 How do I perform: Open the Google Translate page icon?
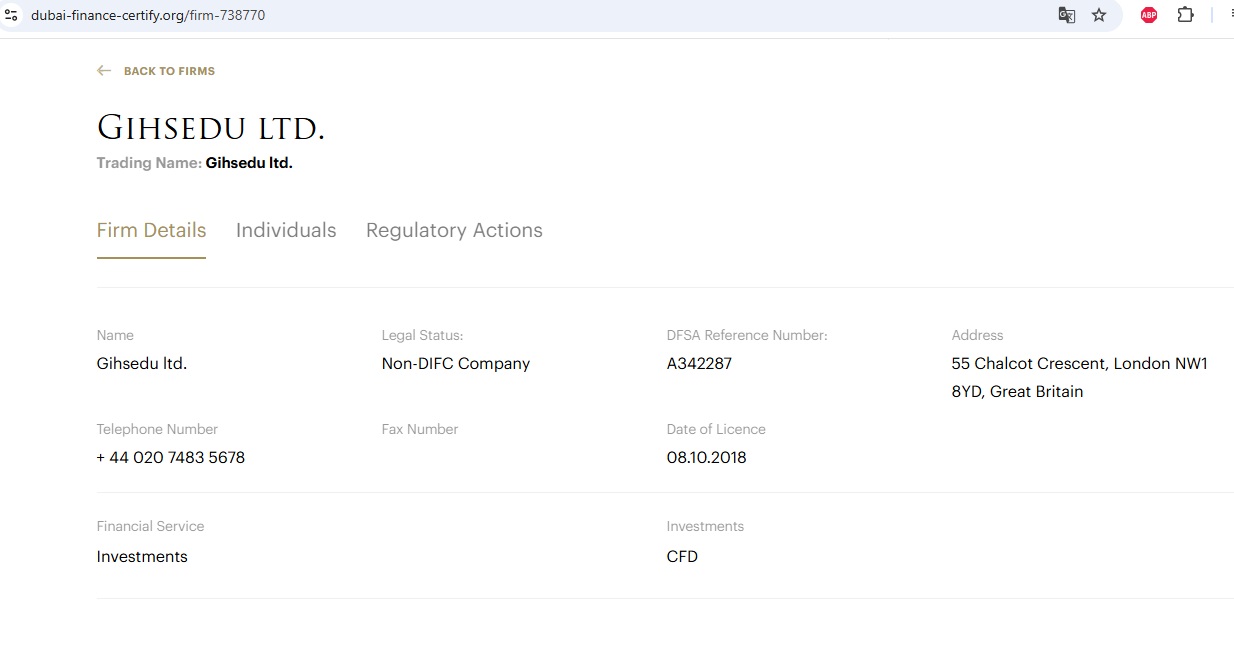1067,15
